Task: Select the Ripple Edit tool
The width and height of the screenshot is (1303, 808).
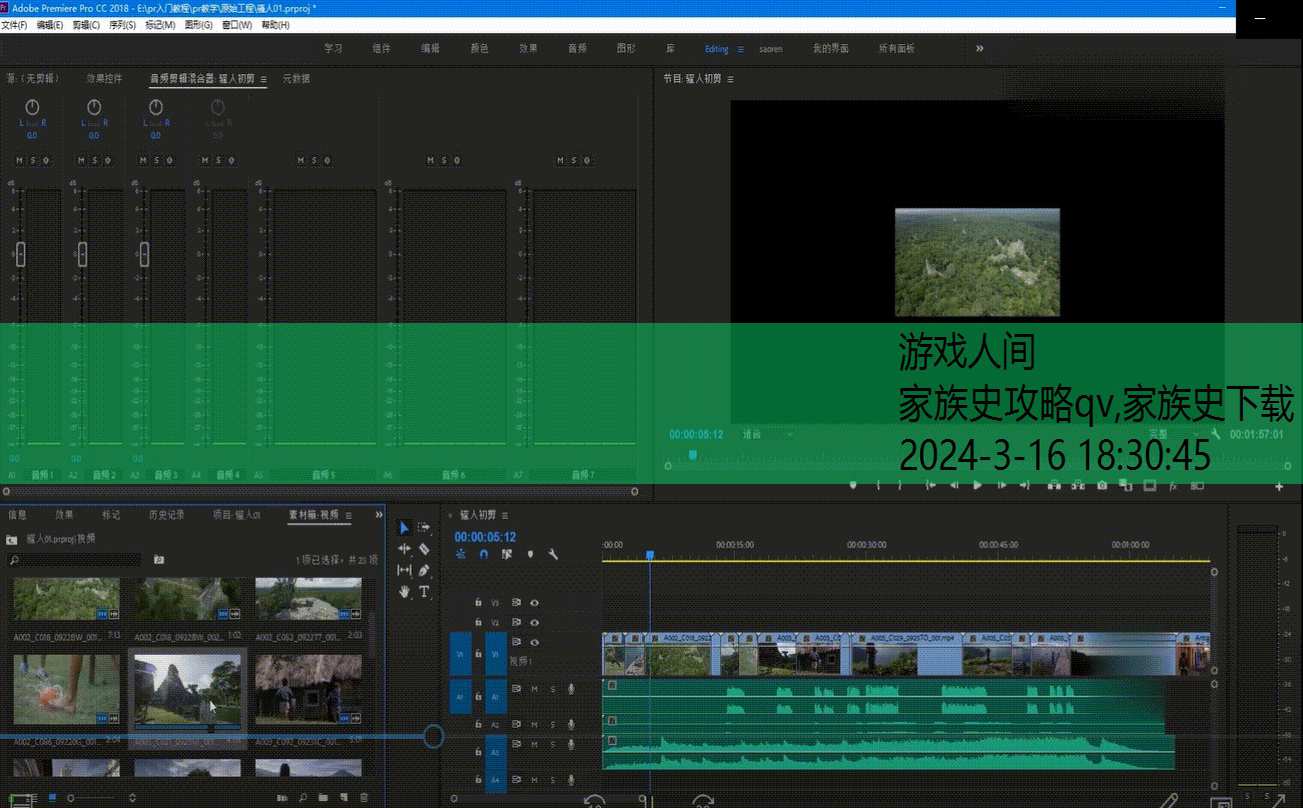Action: (x=404, y=549)
